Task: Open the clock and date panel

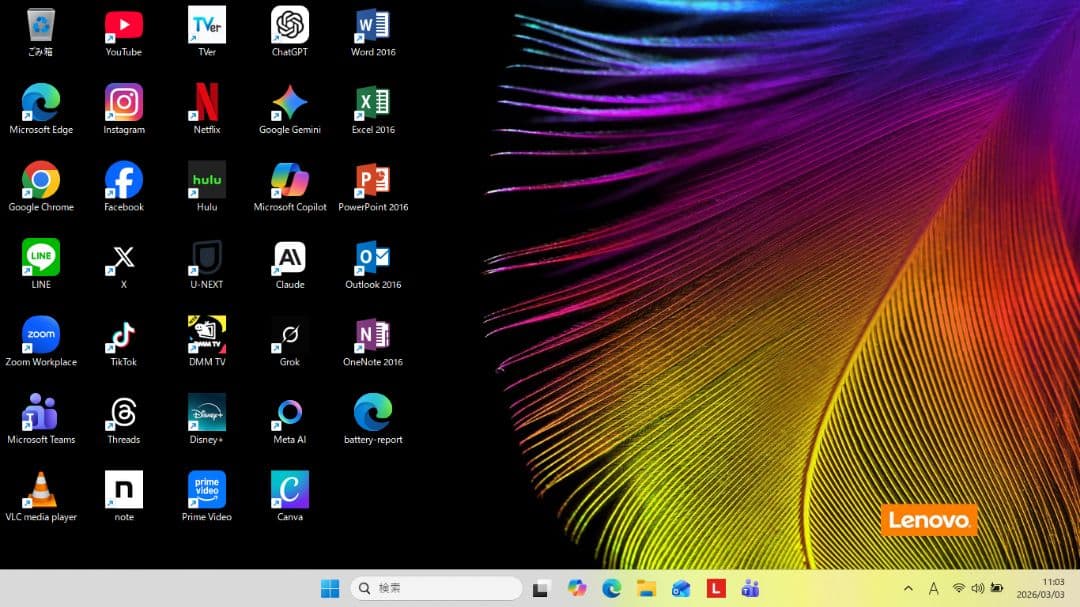Action: tap(1040, 588)
